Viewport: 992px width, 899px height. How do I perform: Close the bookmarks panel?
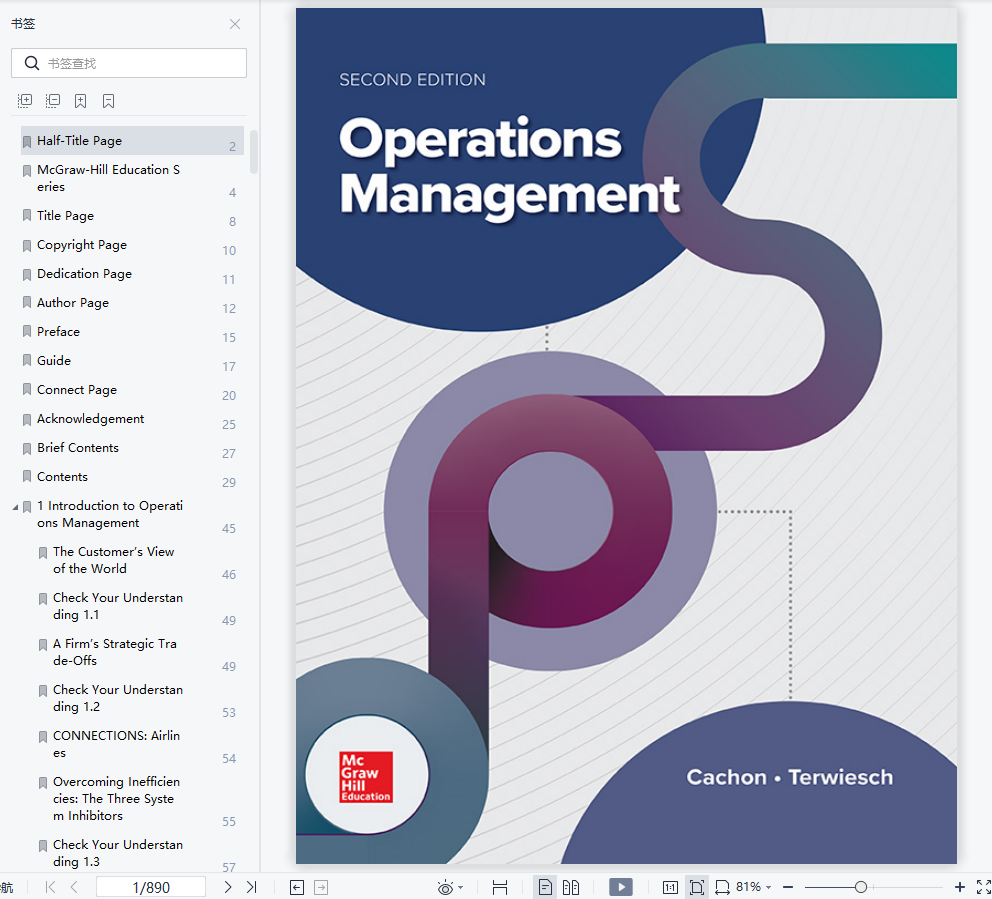click(x=235, y=24)
